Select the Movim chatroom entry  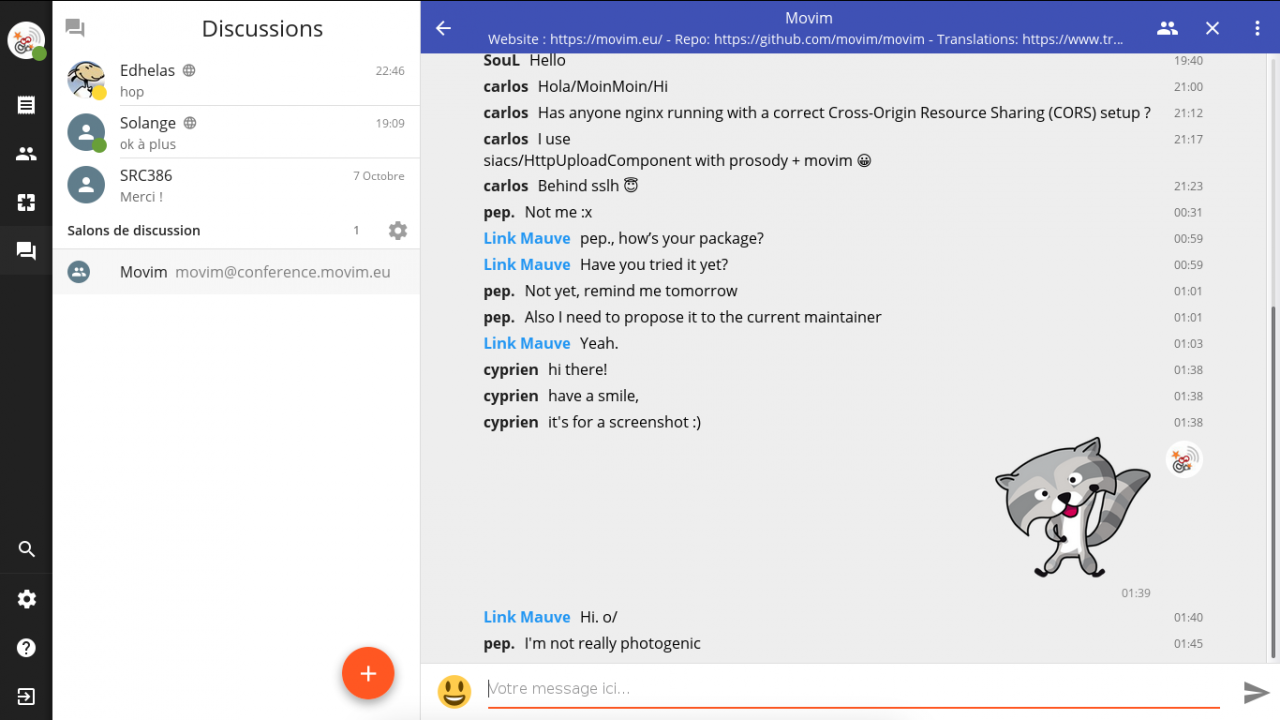pyautogui.click(x=236, y=272)
